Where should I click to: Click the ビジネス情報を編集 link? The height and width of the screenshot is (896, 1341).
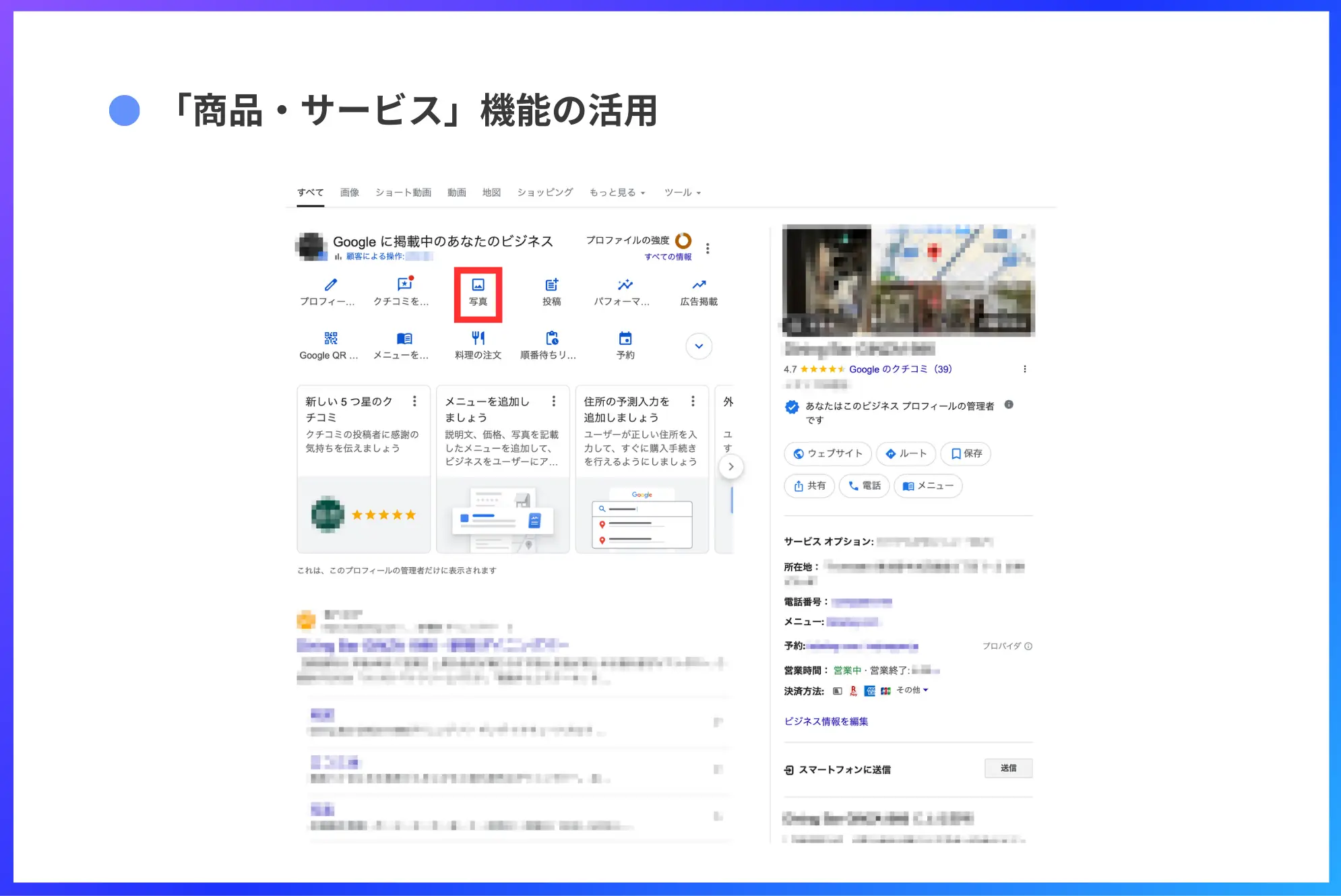pyautogui.click(x=826, y=721)
